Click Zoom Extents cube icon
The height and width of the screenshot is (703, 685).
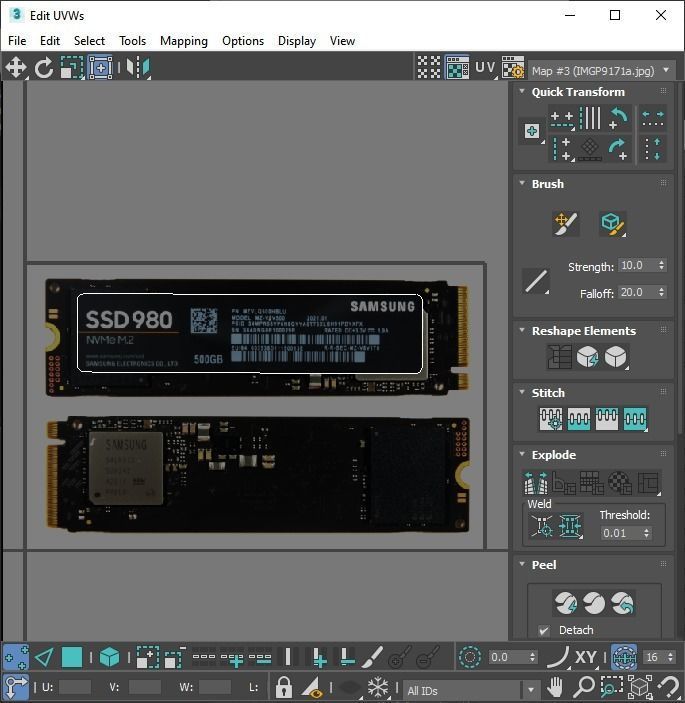click(640, 686)
